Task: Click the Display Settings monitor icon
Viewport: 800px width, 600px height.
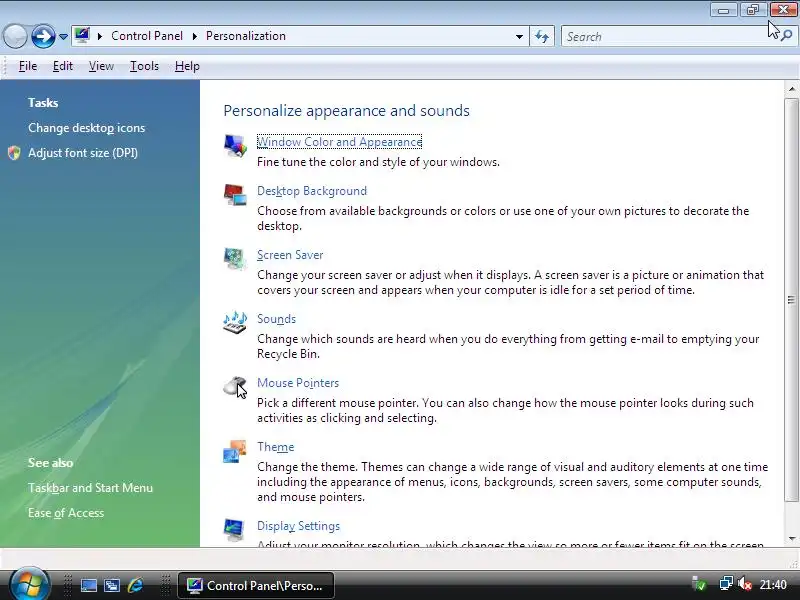Action: pos(234,530)
